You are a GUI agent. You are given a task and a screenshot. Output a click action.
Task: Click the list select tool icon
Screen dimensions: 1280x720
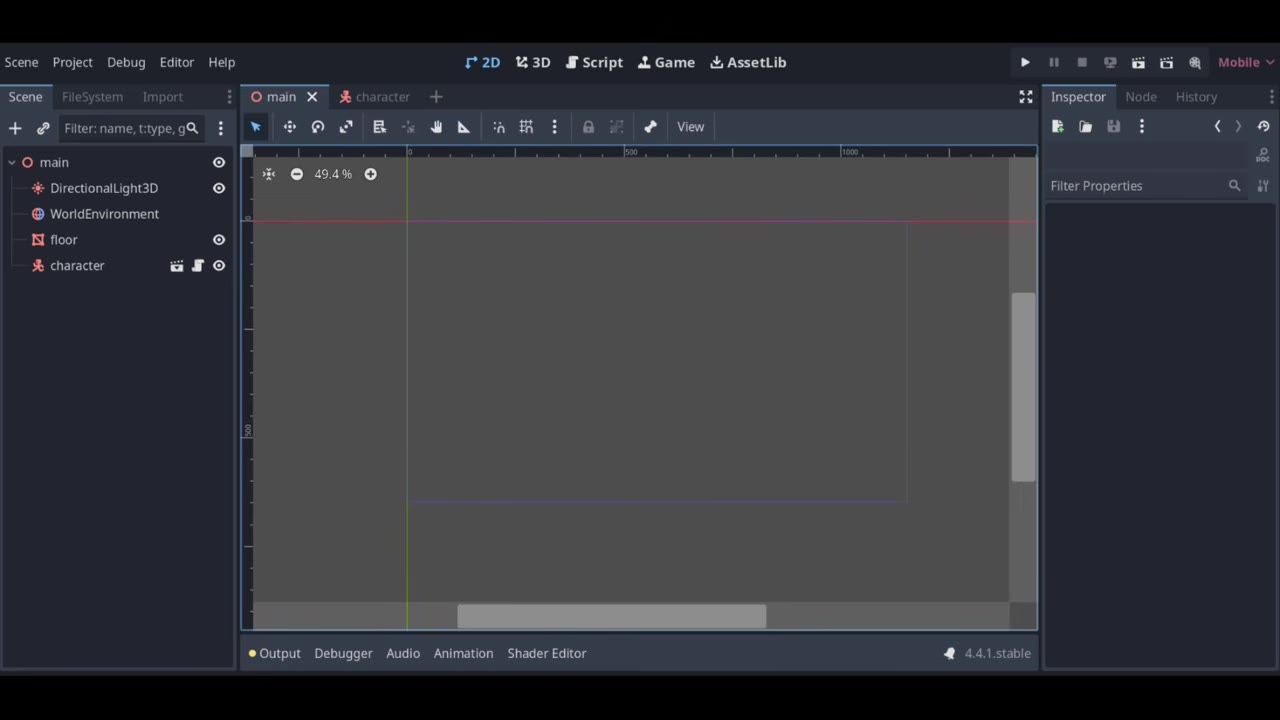(x=379, y=127)
